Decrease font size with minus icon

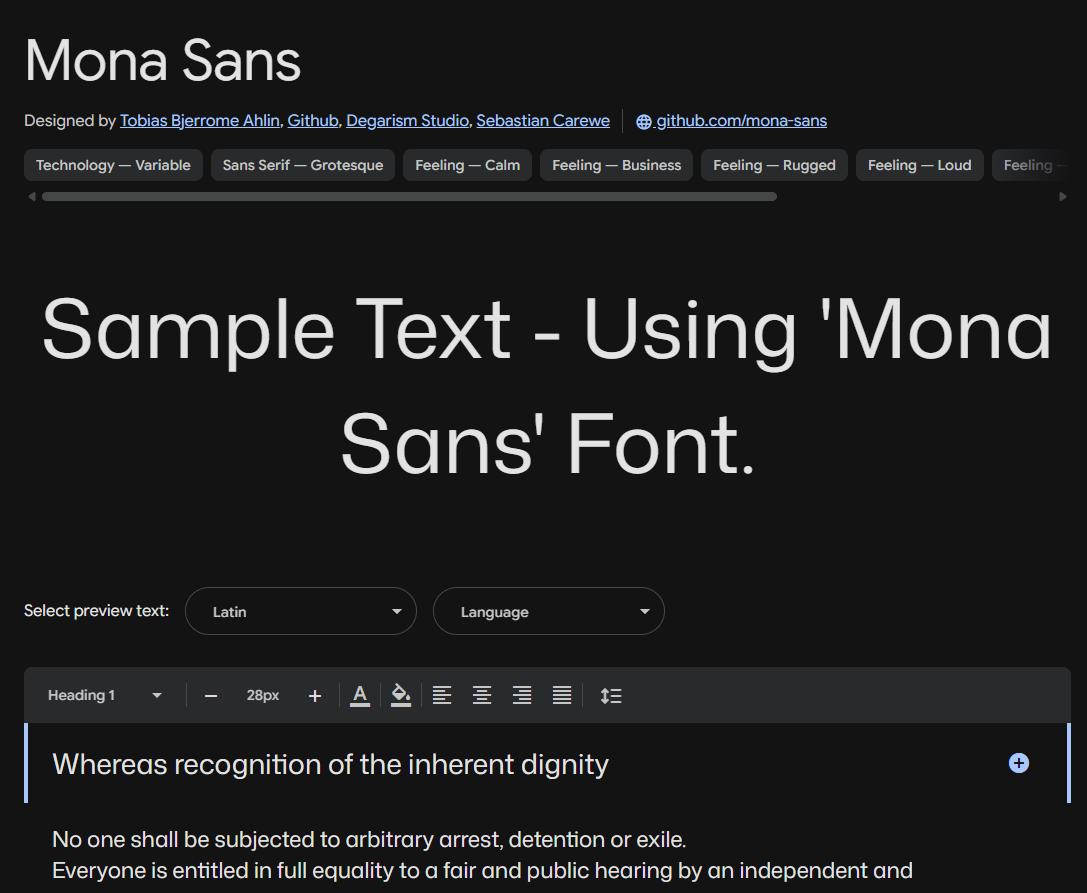tap(211, 695)
